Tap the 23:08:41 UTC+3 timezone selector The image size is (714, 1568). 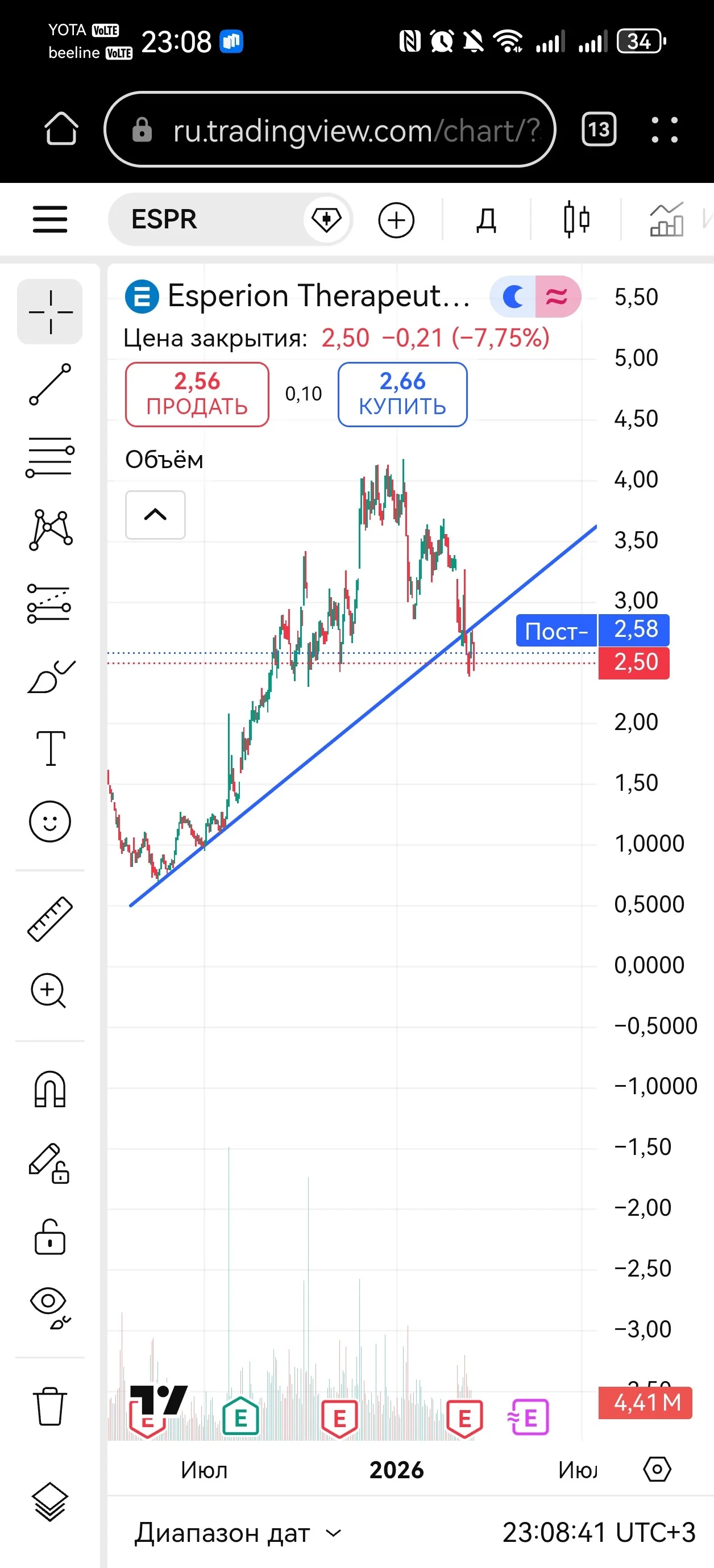(598, 1532)
